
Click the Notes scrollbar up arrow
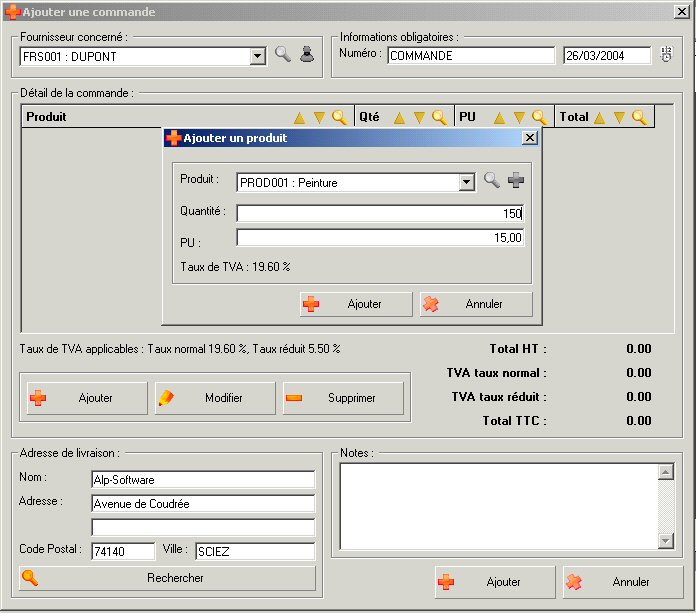tap(665, 472)
